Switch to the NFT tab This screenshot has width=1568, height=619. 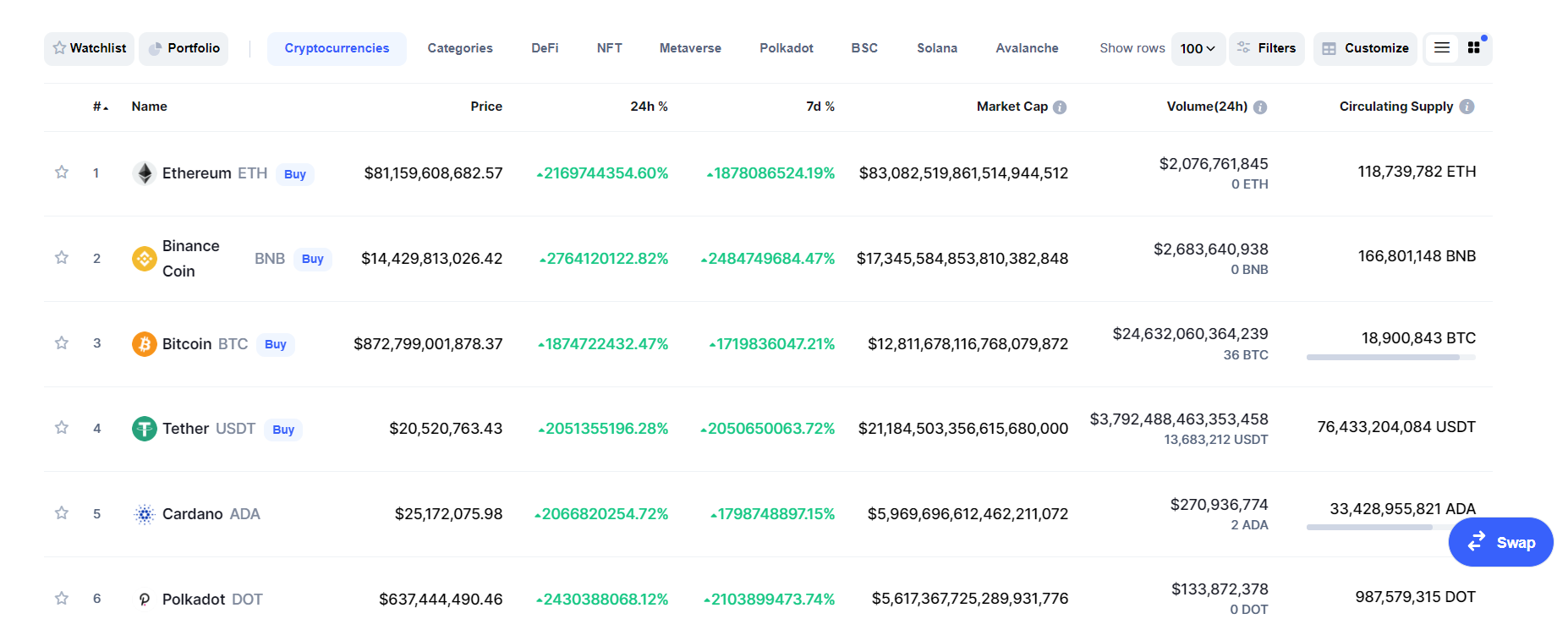click(609, 48)
